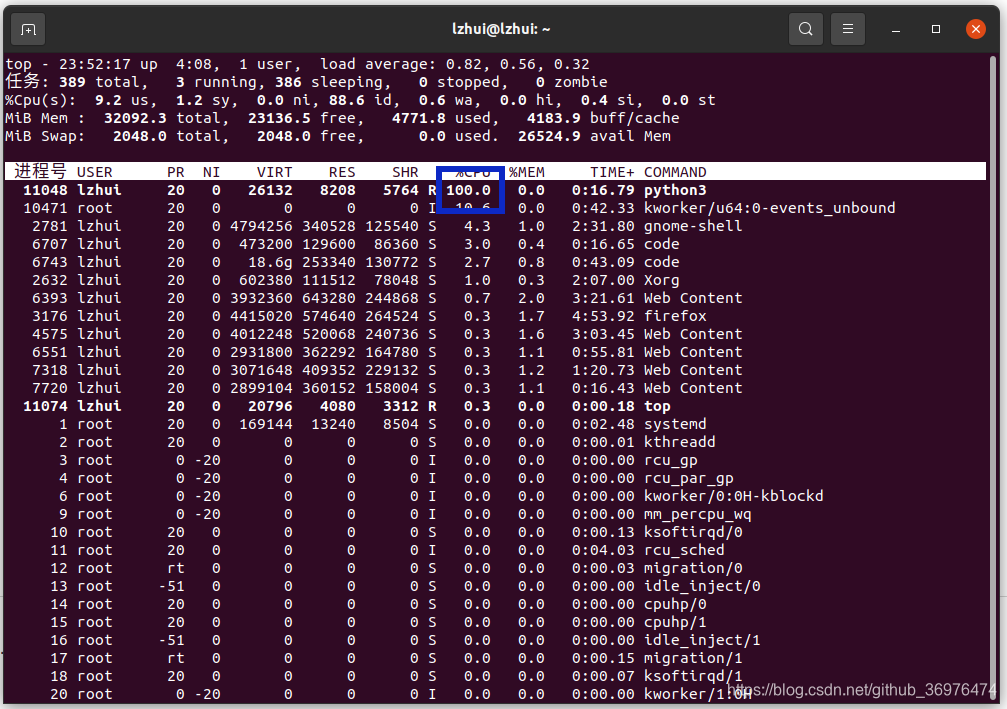Click the 4183.9 buff/cache value
This screenshot has width=1007, height=709.
554,118
